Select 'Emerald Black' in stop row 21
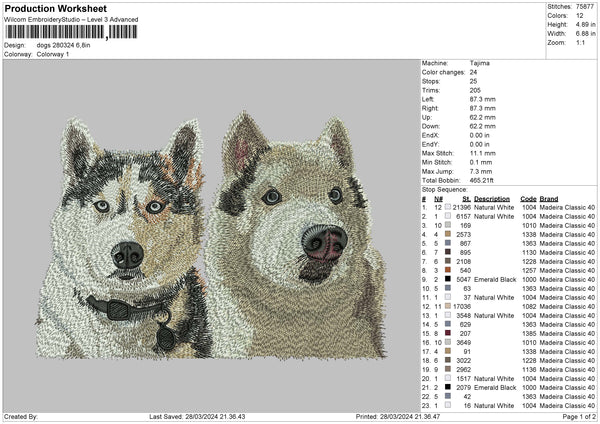 click(495, 388)
